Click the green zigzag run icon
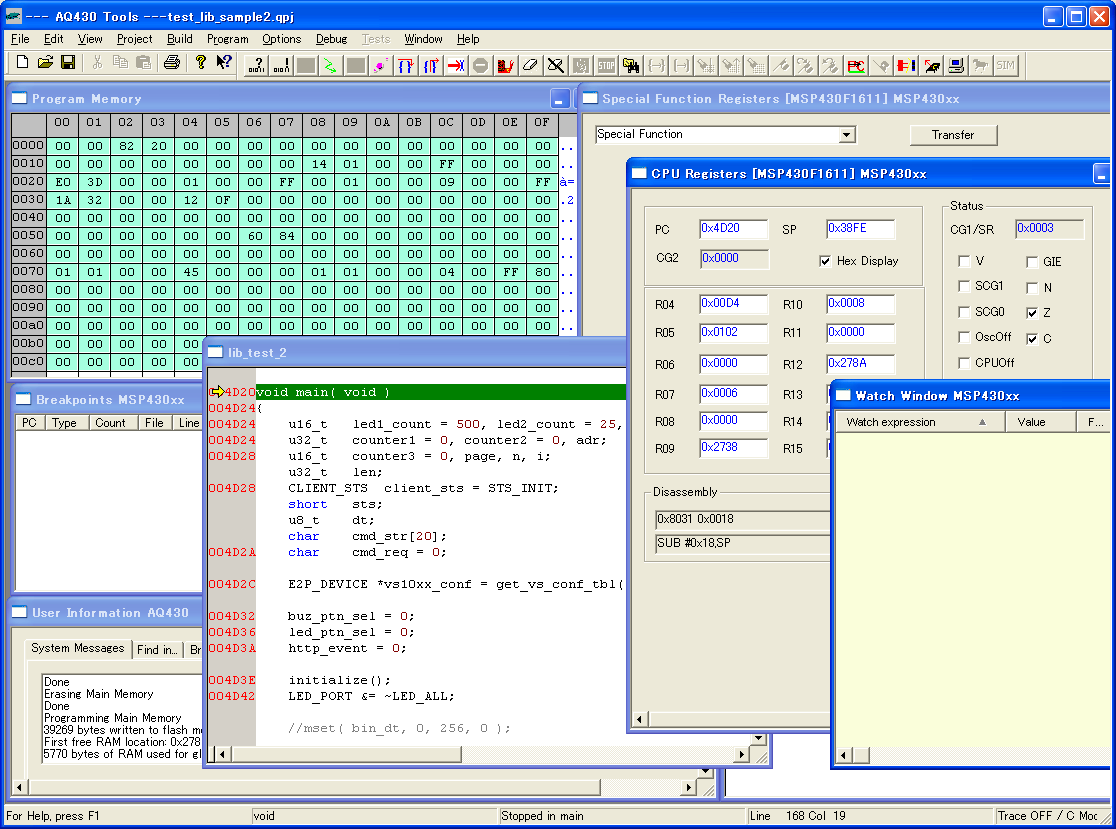The image size is (1116, 829). 330,65
